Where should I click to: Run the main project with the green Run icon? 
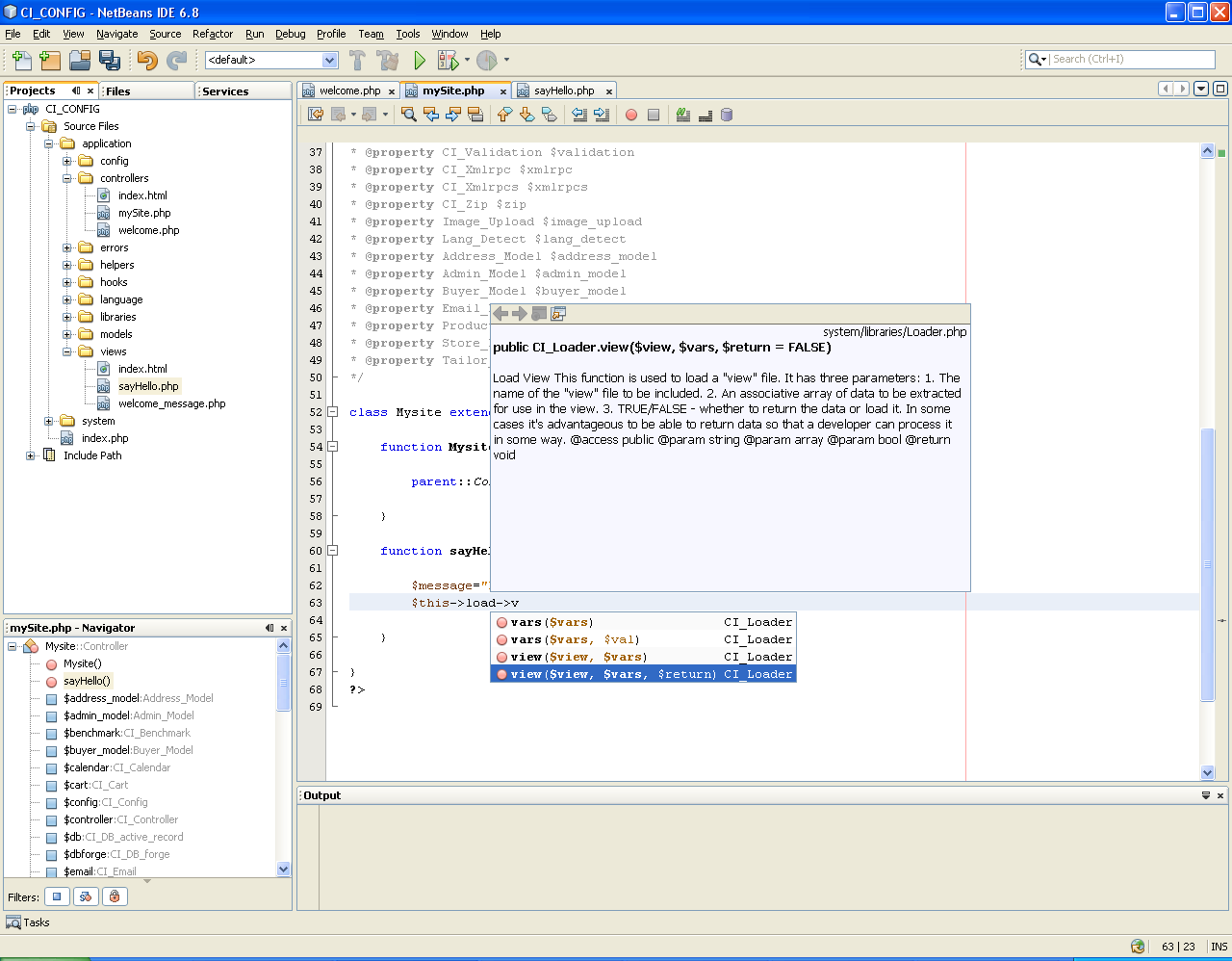tap(419, 60)
